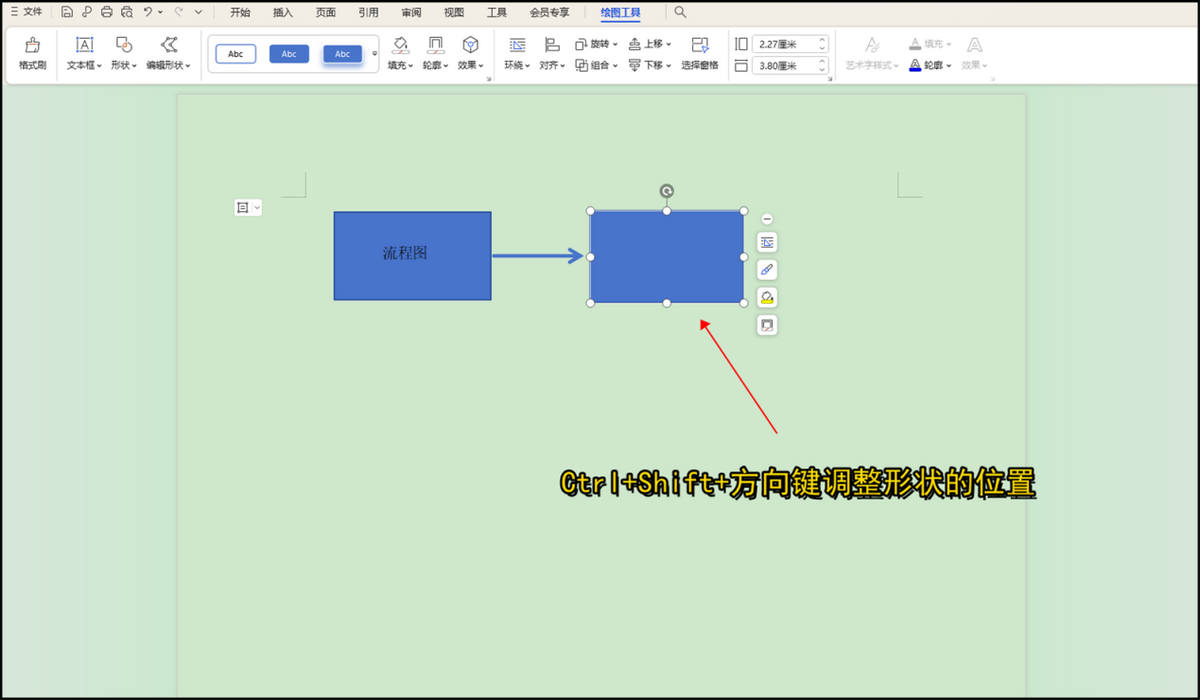Click the 环绕 text wrap icon
This screenshot has width=1200, height=700.
pyautogui.click(x=517, y=45)
